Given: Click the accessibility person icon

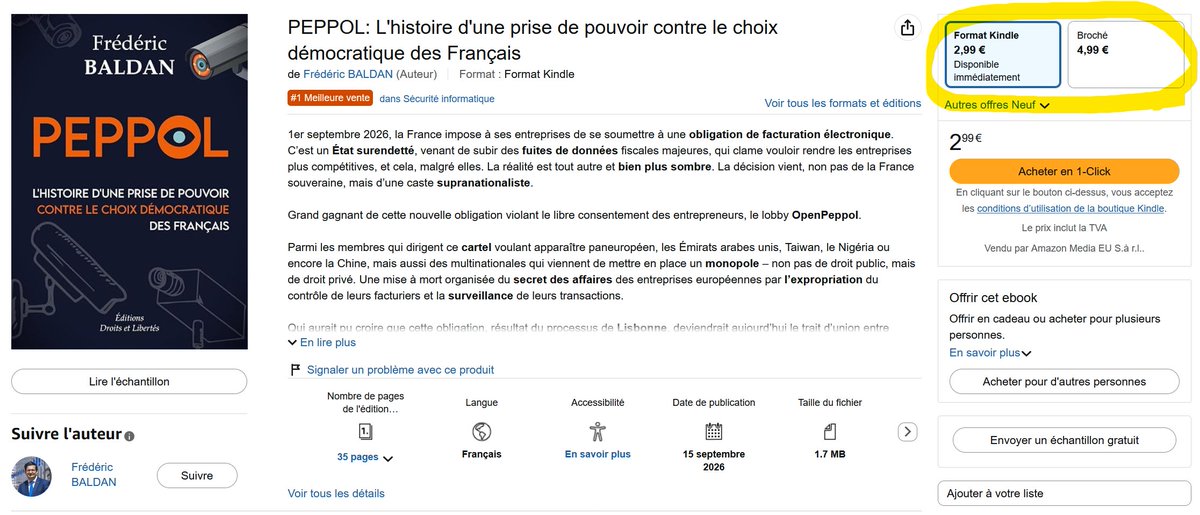Looking at the screenshot, I should click(598, 432).
